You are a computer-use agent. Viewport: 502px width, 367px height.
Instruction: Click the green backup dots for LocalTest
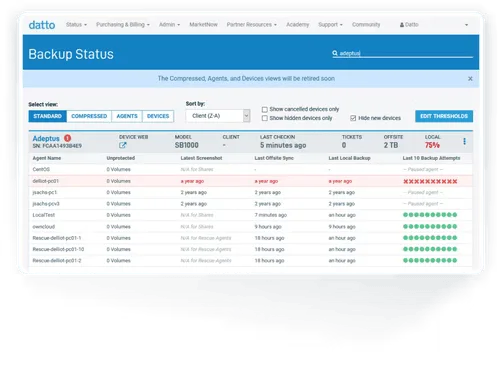coord(430,215)
